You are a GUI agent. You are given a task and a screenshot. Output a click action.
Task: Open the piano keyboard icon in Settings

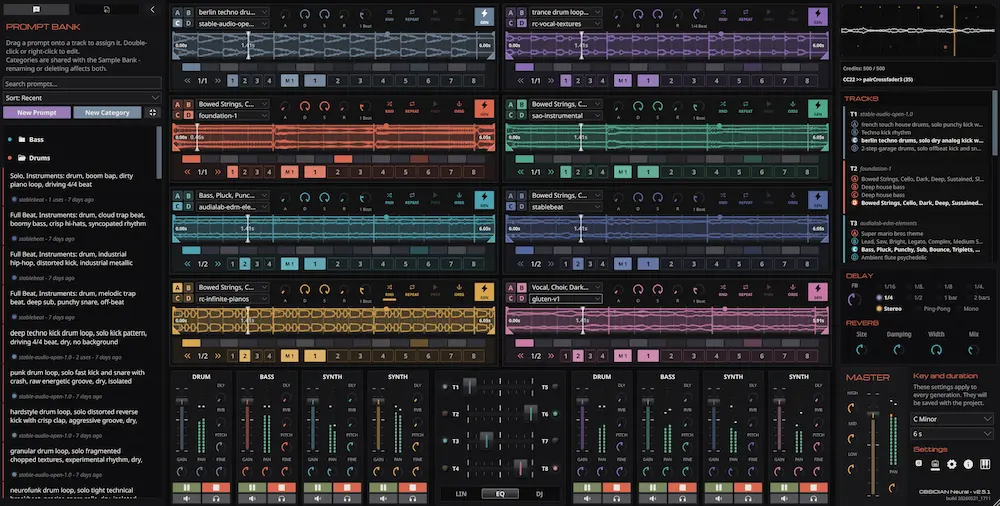click(x=985, y=465)
